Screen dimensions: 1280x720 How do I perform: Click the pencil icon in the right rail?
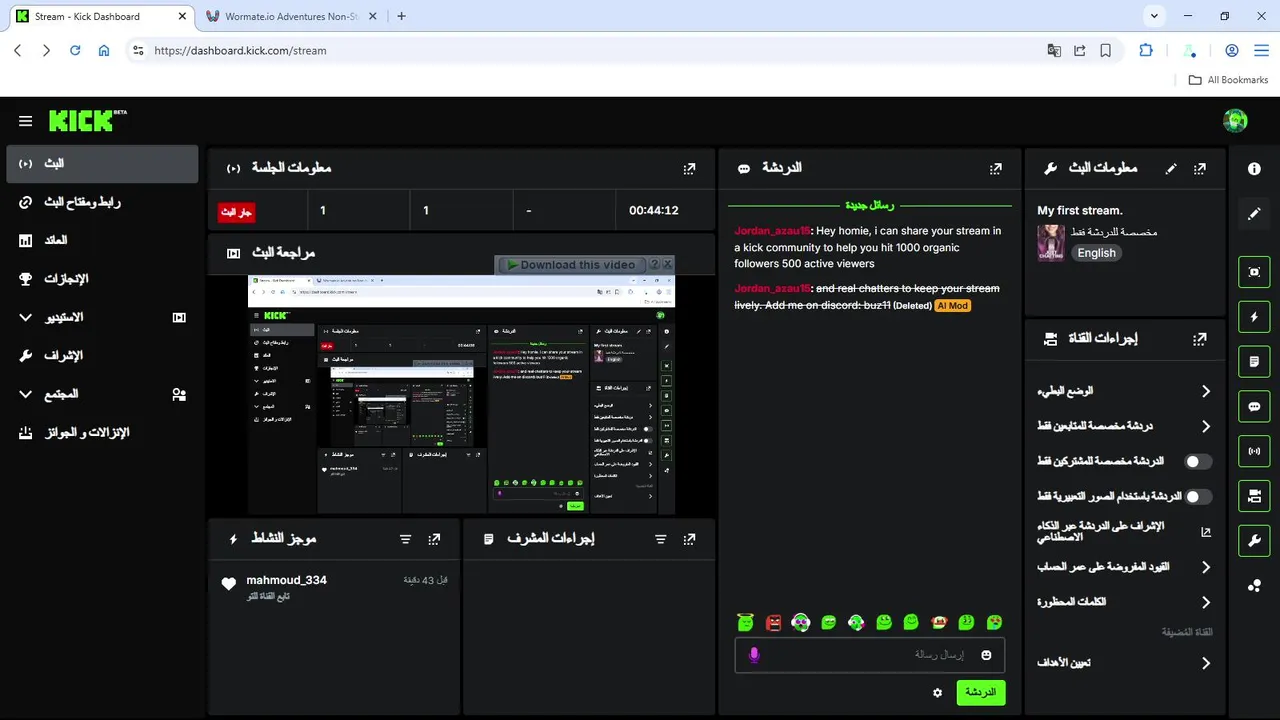(x=1254, y=214)
